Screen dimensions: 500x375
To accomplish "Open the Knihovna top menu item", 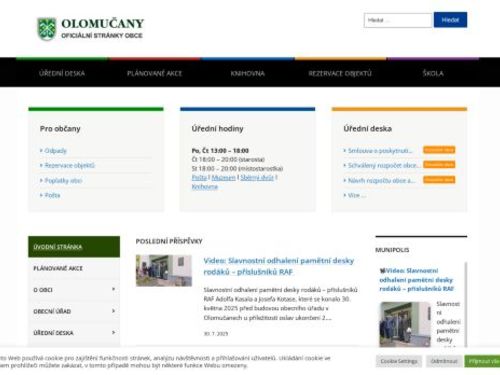I will [x=248, y=73].
